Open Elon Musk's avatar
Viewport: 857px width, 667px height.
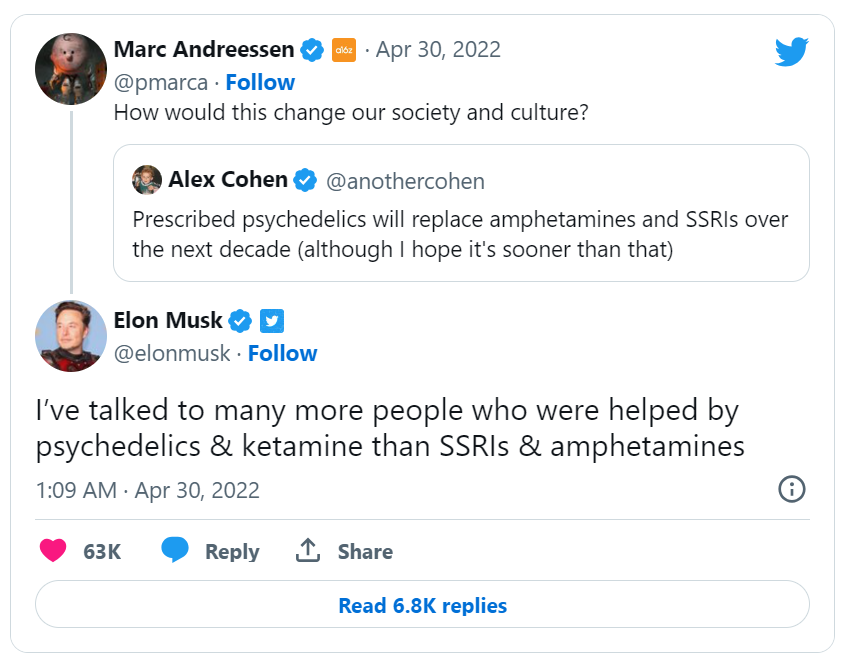70,337
